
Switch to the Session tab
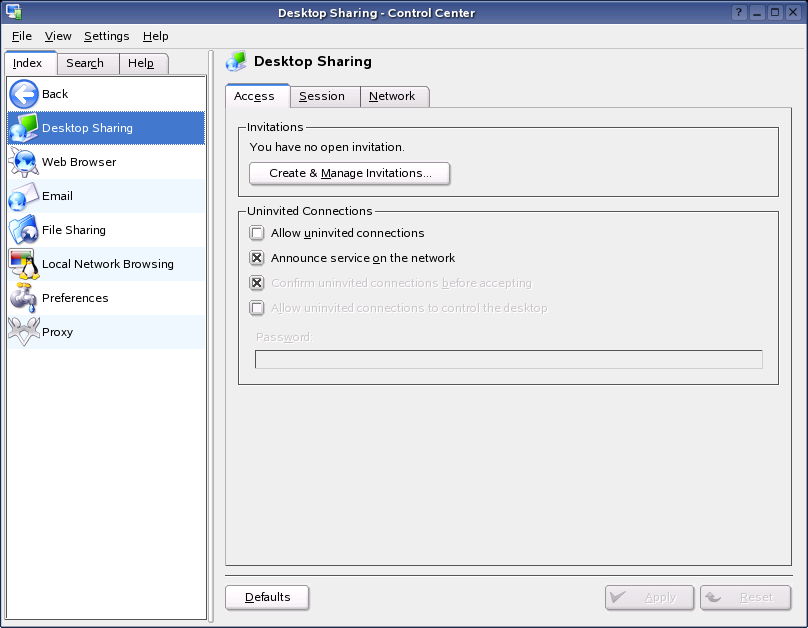click(x=325, y=96)
